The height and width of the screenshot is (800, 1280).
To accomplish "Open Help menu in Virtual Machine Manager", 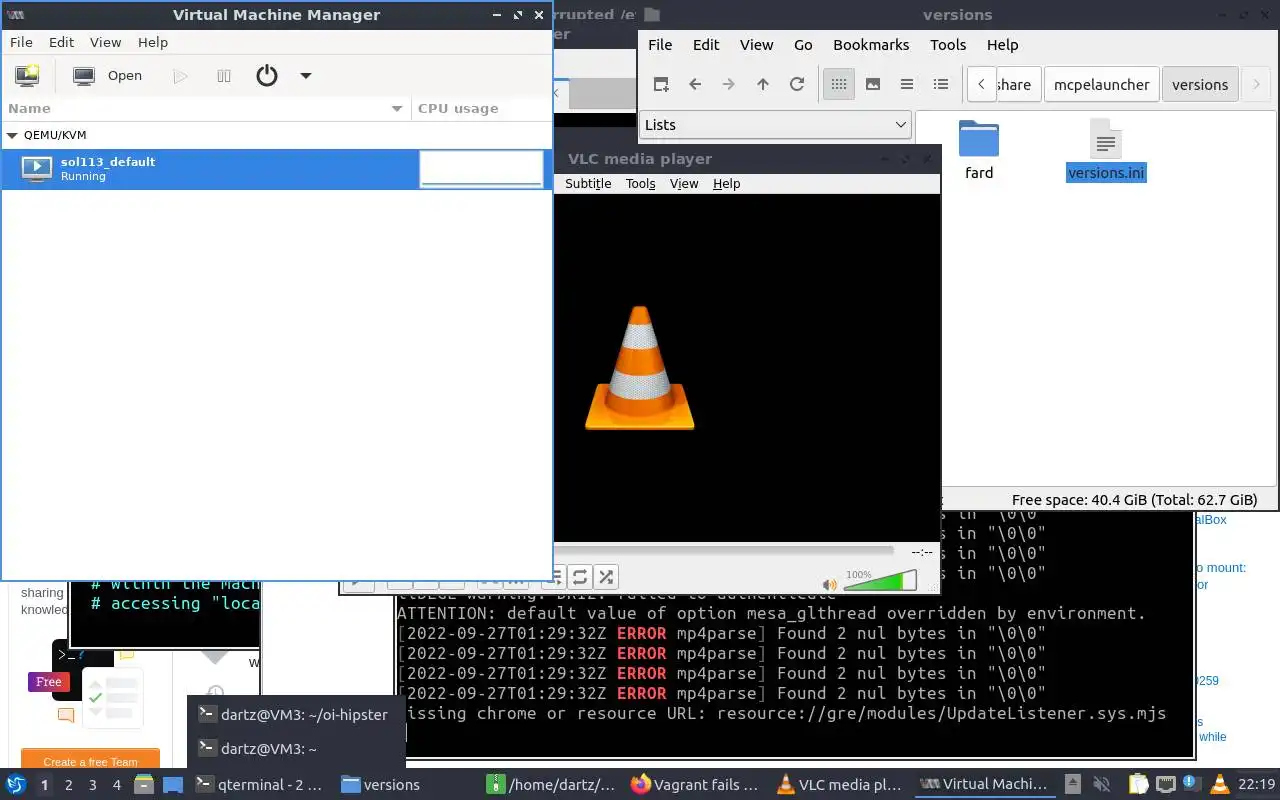I will pyautogui.click(x=153, y=42).
